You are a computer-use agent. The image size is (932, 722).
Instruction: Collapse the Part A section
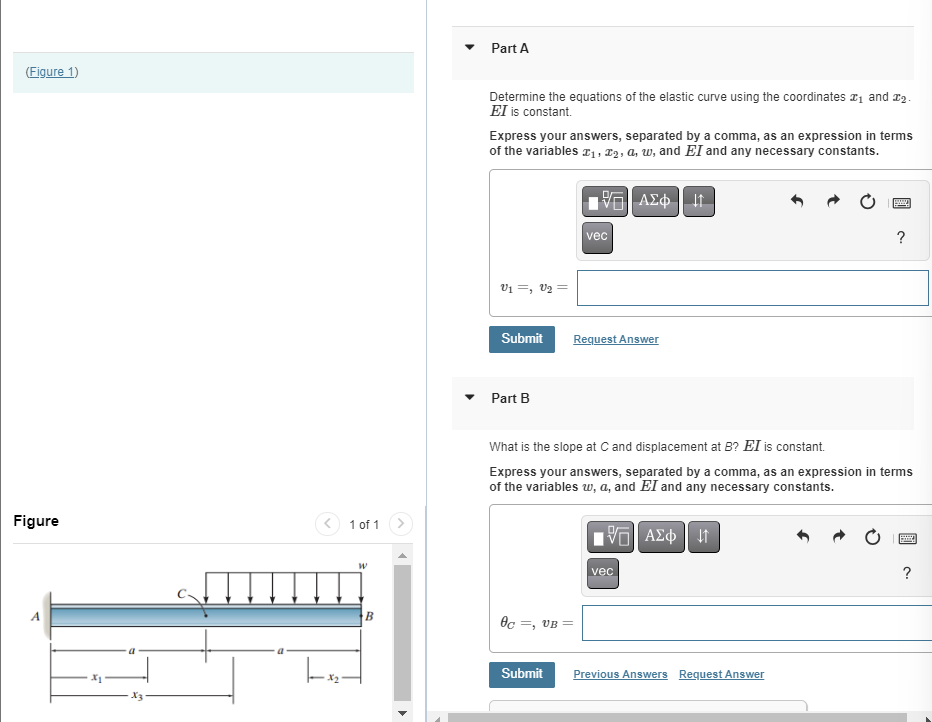tap(470, 48)
